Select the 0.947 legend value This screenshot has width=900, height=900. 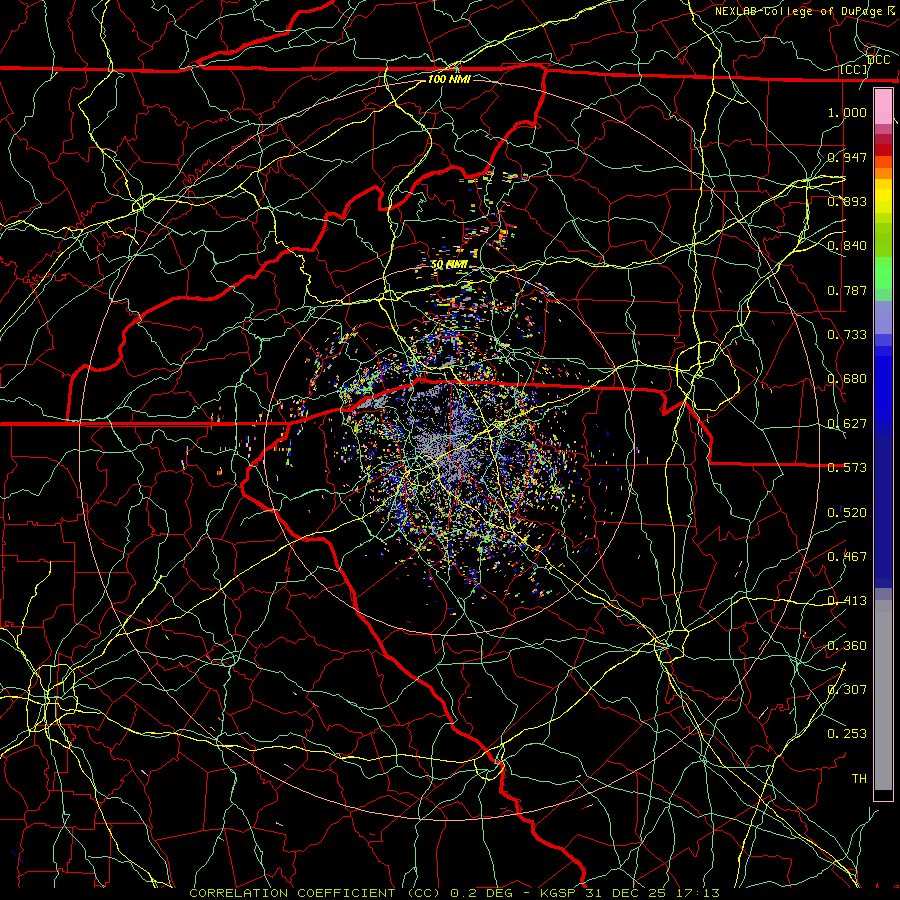pyautogui.click(x=847, y=157)
